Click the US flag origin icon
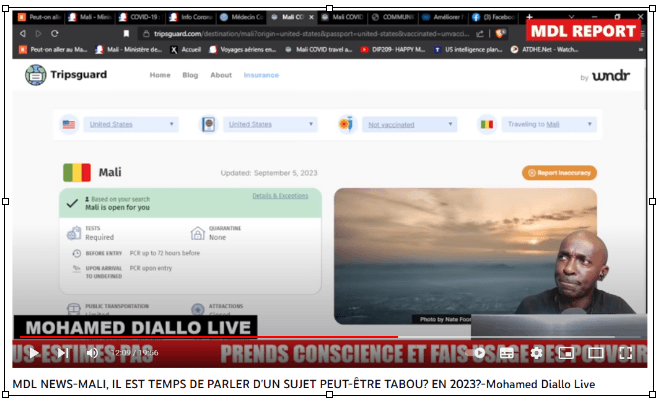Screen dimensions: 659x403 69,124
